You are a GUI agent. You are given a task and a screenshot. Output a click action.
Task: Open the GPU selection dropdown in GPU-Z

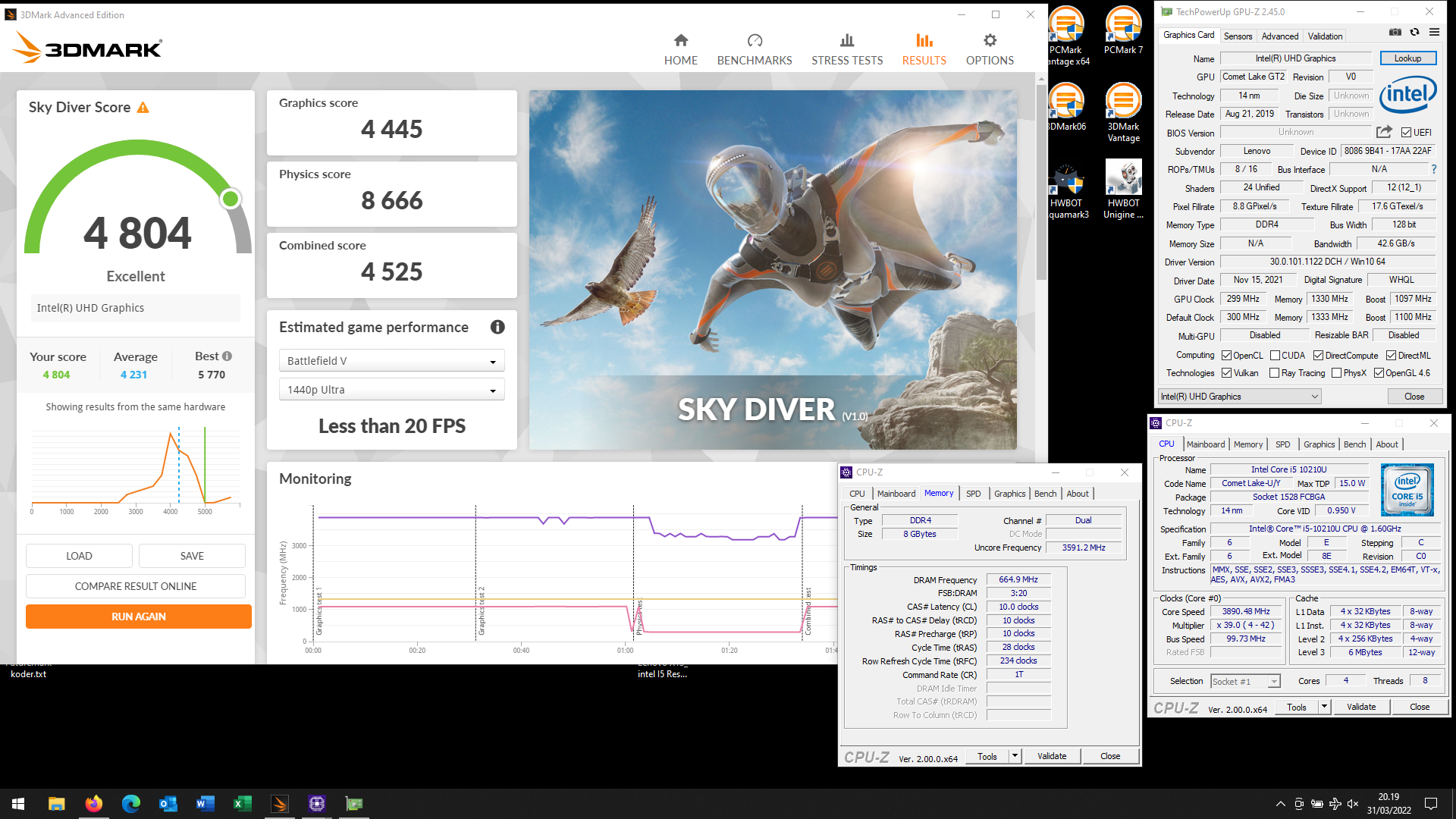[1239, 397]
